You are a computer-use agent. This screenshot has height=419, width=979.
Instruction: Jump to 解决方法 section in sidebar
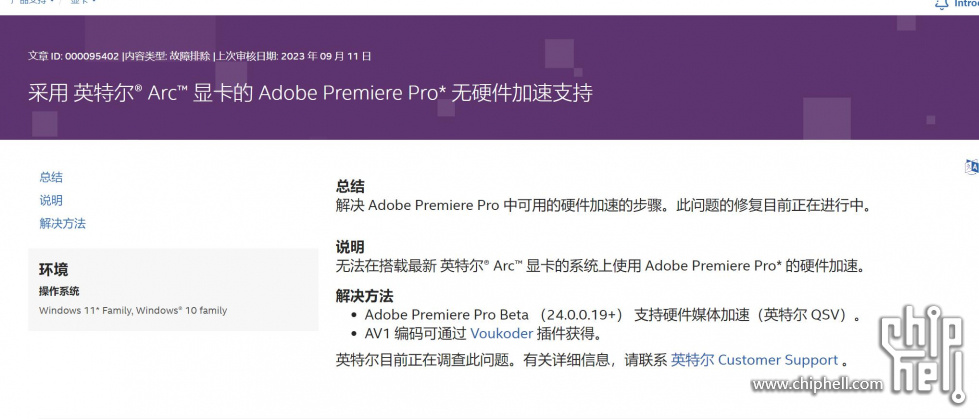(62, 224)
